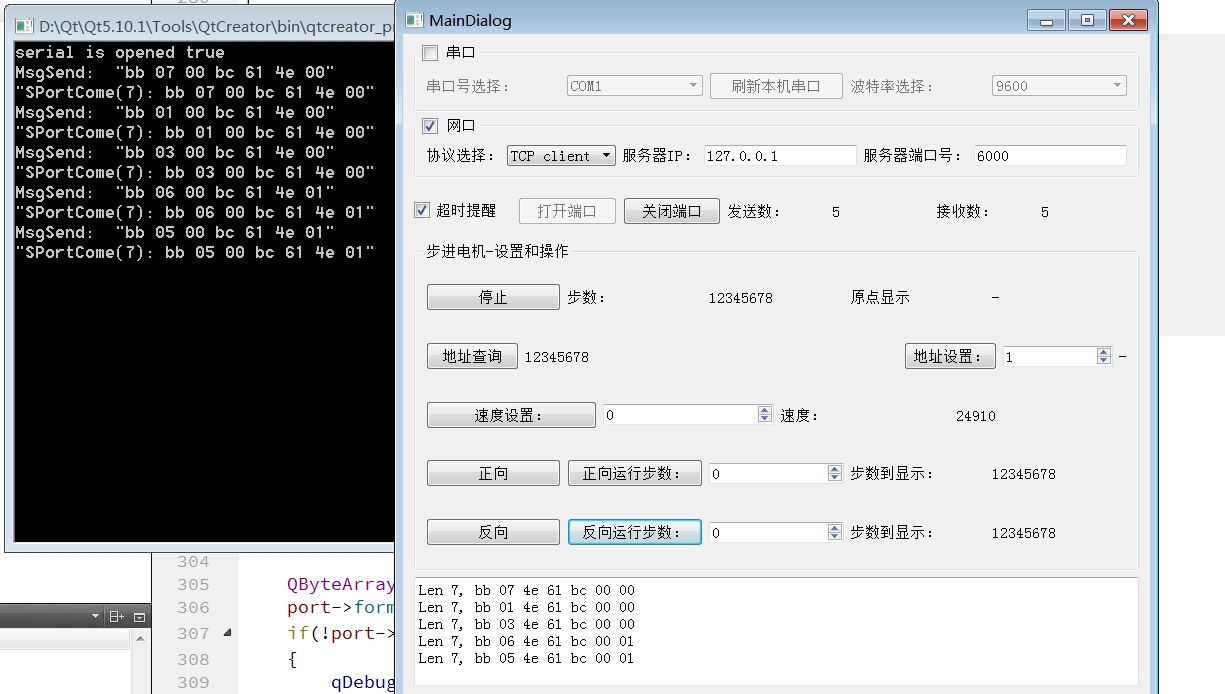Increase the forward run steps value
Viewport: 1225px width, 694px height.
coord(835,469)
